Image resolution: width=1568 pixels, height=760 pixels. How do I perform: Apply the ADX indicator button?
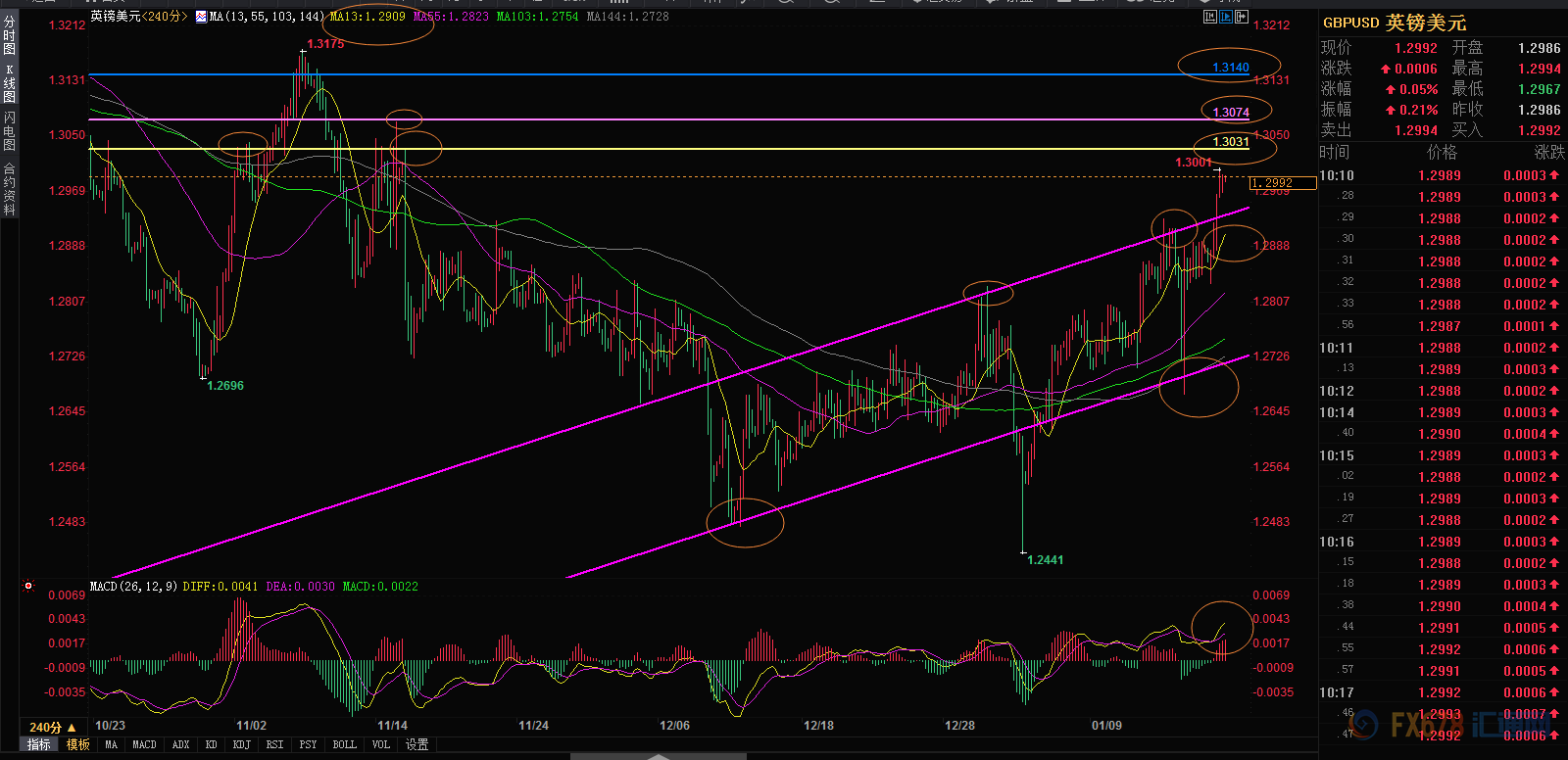(181, 744)
